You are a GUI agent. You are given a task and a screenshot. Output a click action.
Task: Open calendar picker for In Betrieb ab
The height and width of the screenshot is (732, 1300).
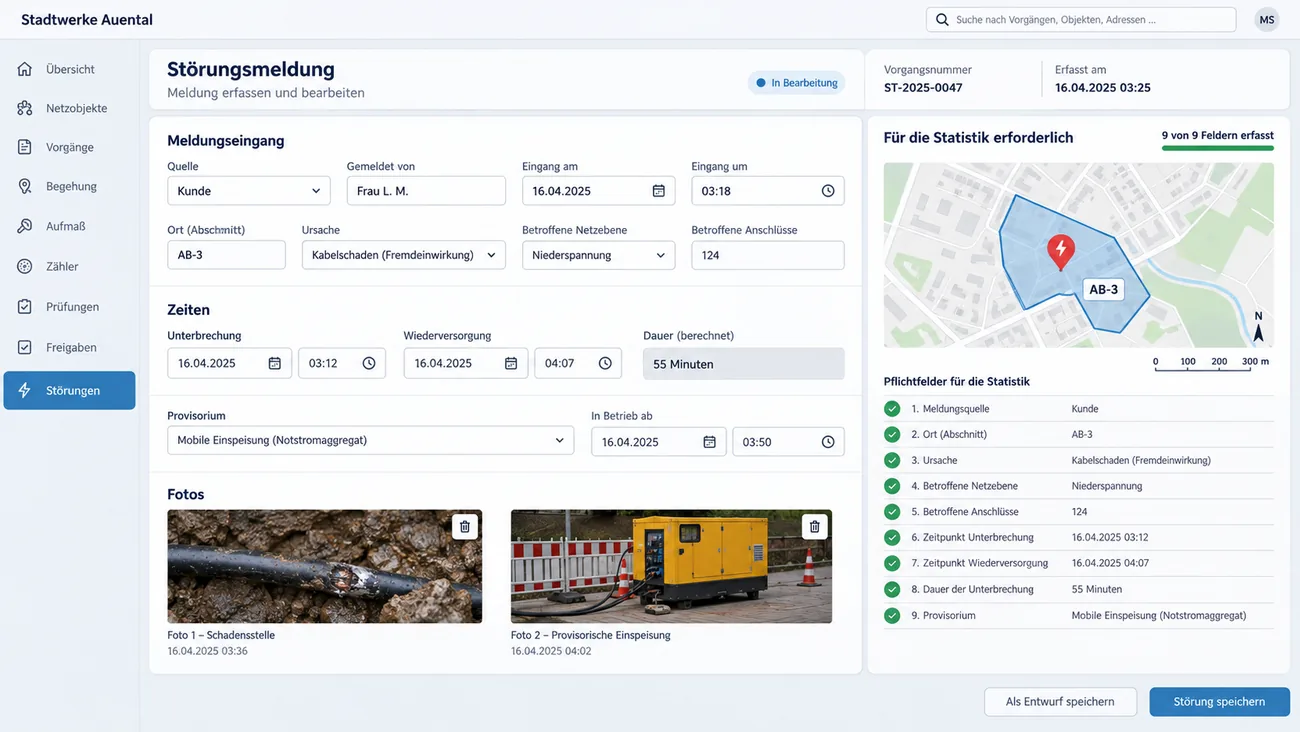(709, 442)
